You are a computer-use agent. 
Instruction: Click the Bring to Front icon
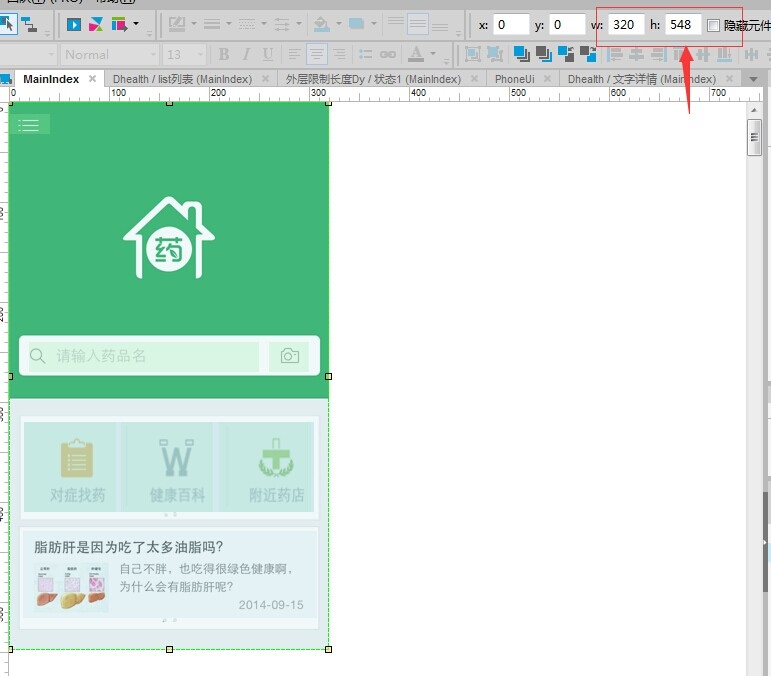pyautogui.click(x=521, y=54)
